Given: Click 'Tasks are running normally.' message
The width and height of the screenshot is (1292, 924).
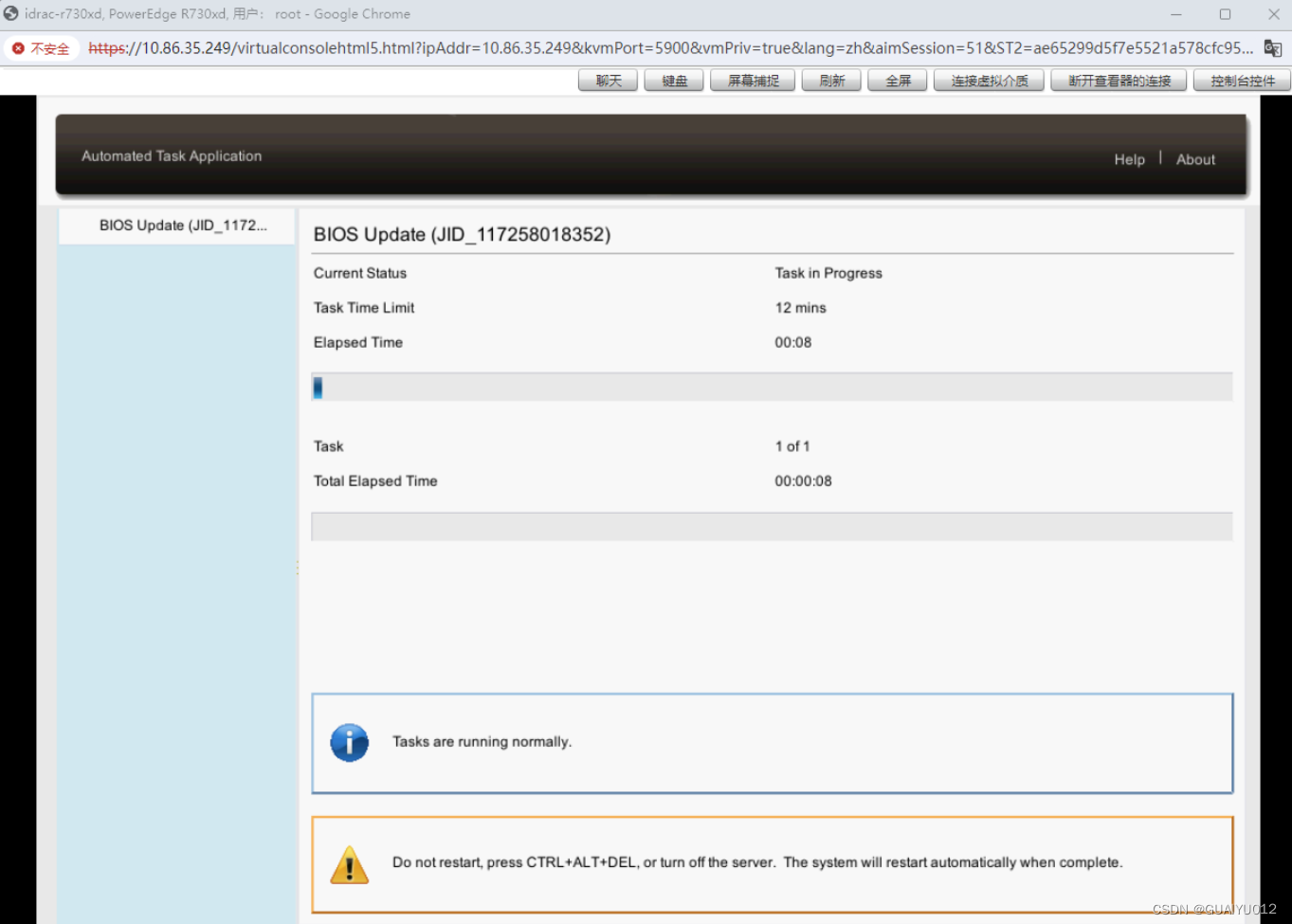Looking at the screenshot, I should coord(482,742).
